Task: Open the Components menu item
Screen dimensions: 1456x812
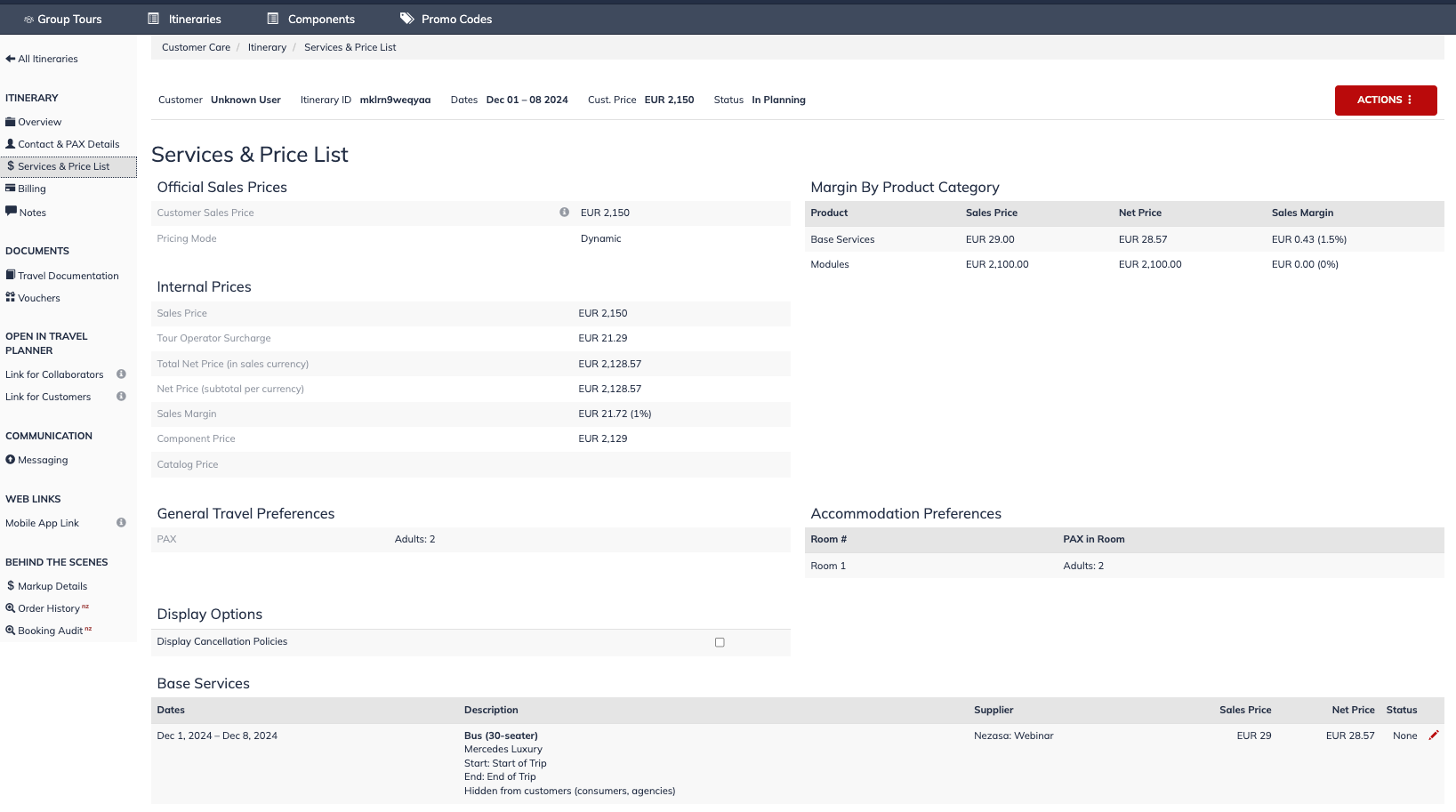Action: (x=311, y=19)
